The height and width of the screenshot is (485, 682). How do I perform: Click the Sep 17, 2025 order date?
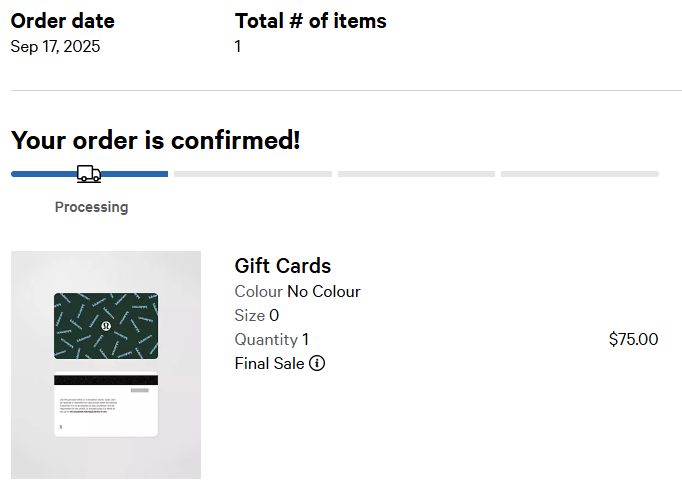click(55, 46)
